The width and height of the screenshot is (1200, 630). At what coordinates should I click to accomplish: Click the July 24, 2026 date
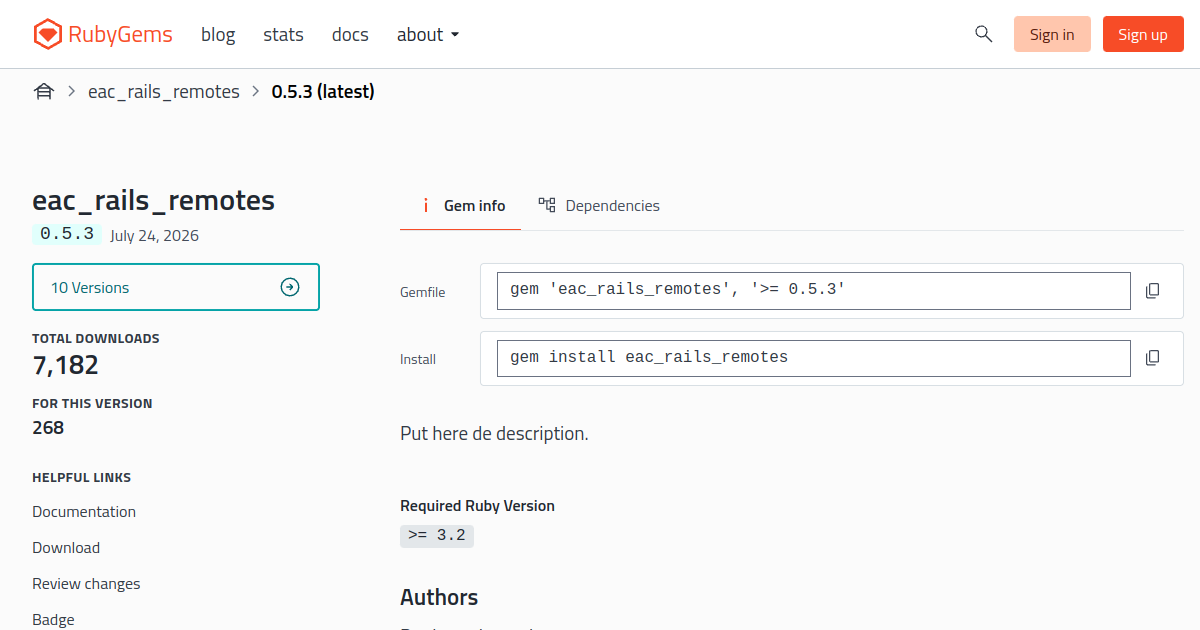click(x=155, y=236)
